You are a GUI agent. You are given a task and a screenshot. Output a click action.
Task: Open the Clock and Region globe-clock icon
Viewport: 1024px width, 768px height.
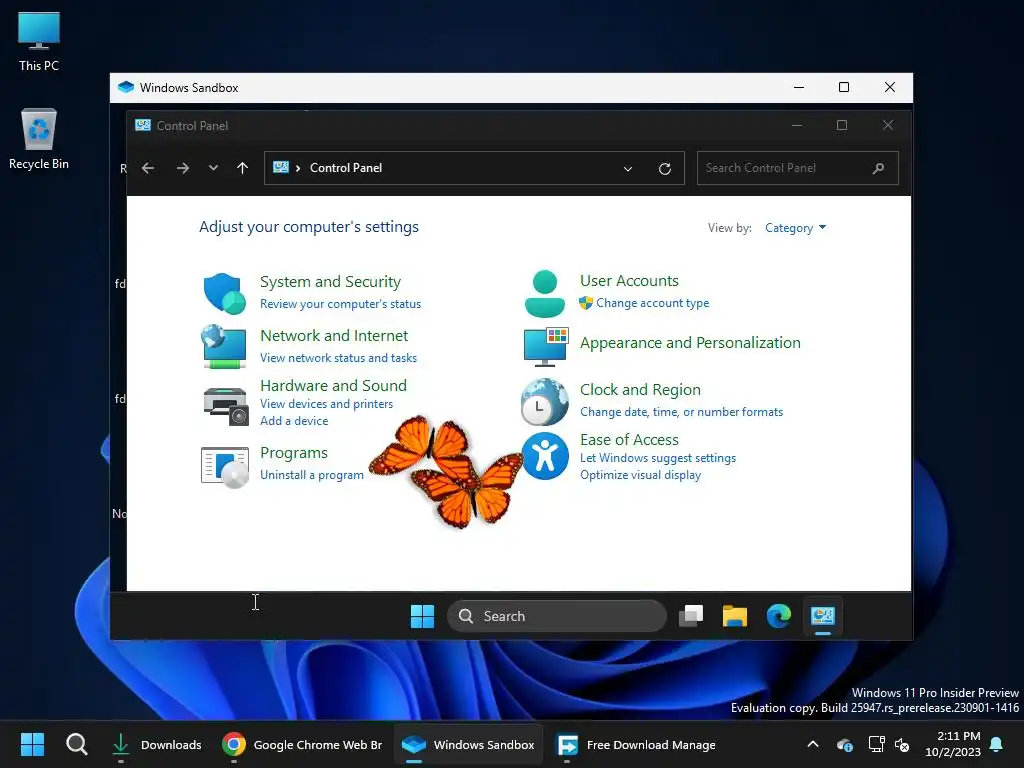click(x=545, y=402)
